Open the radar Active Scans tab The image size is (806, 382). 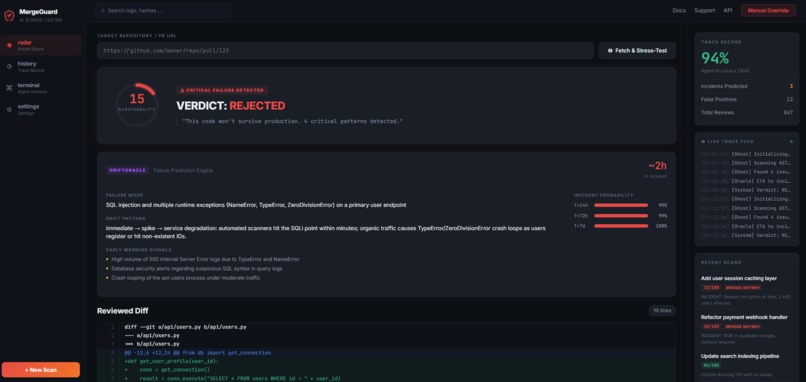(41, 45)
